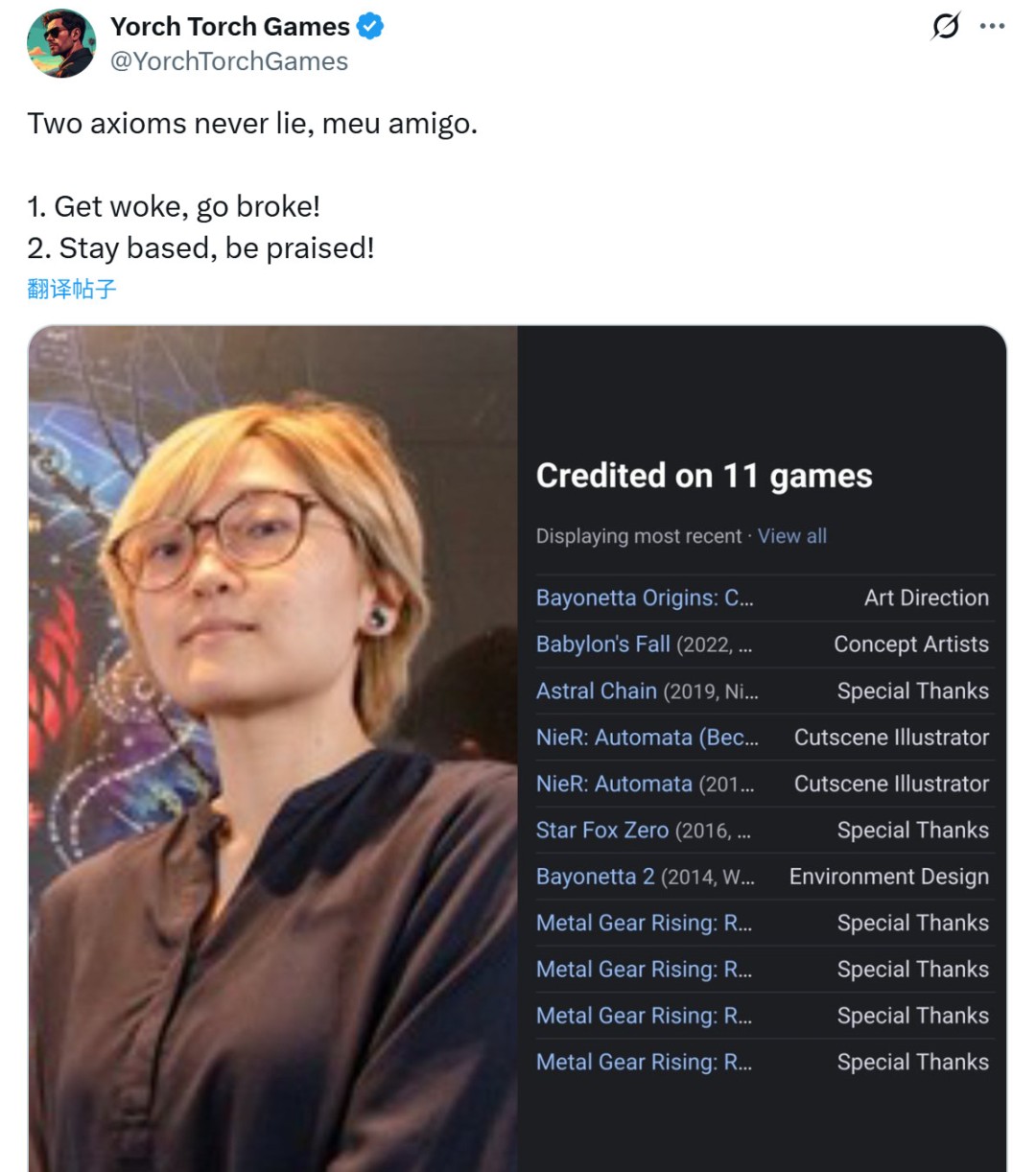The height and width of the screenshot is (1172, 1036).
Task: Click the blue verified badge icon
Action: (x=370, y=27)
